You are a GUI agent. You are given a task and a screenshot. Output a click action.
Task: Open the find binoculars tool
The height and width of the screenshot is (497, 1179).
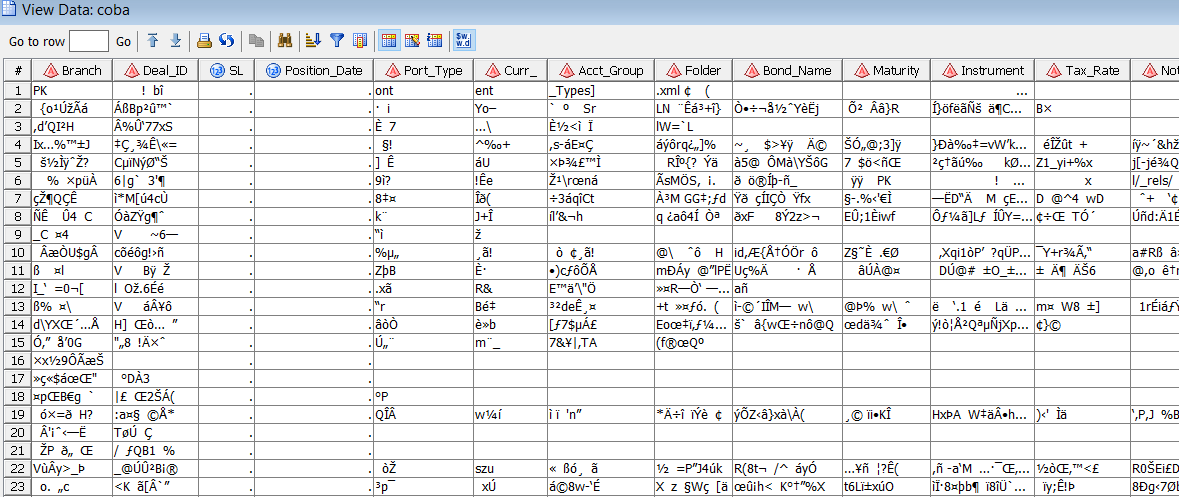(286, 41)
